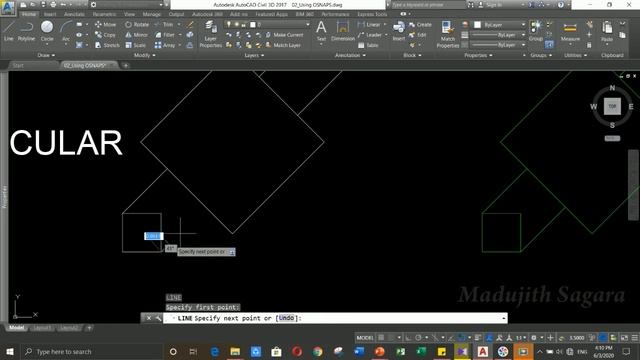The image size is (640, 360).
Task: Click the Edit block button
Action: [x=418, y=35]
